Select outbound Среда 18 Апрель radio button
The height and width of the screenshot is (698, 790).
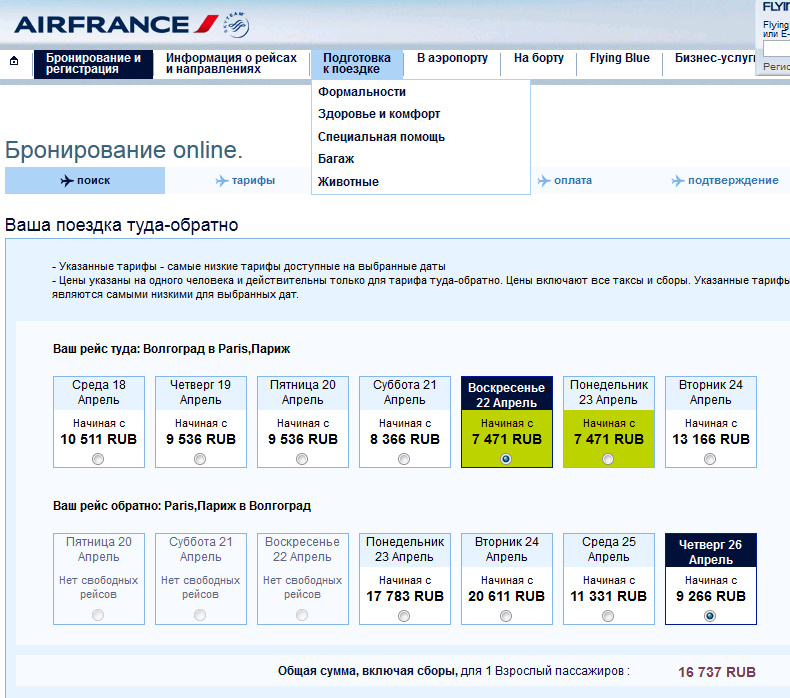point(98,459)
